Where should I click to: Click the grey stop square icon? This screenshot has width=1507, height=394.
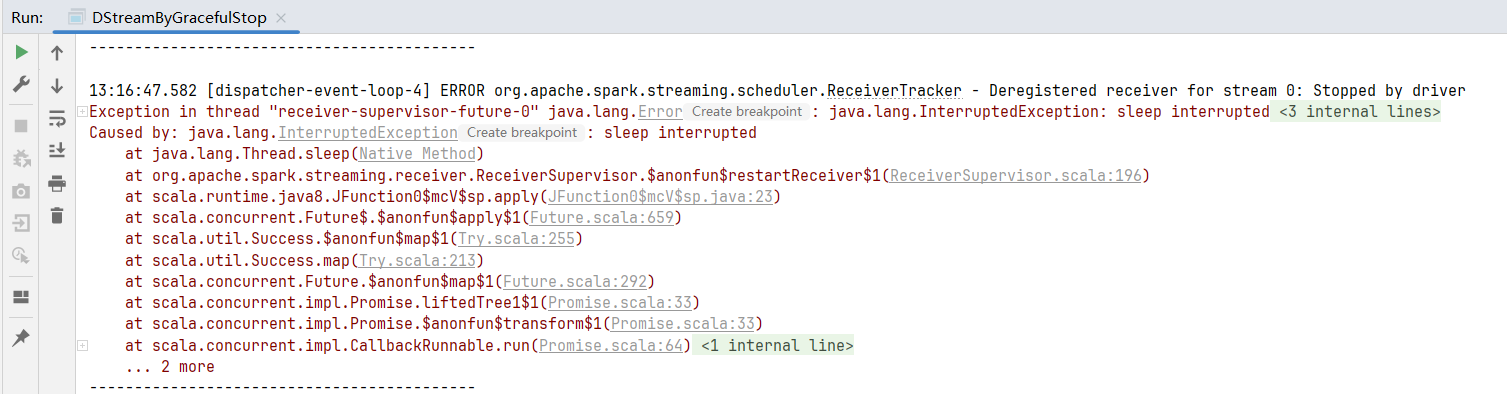pyautogui.click(x=21, y=127)
